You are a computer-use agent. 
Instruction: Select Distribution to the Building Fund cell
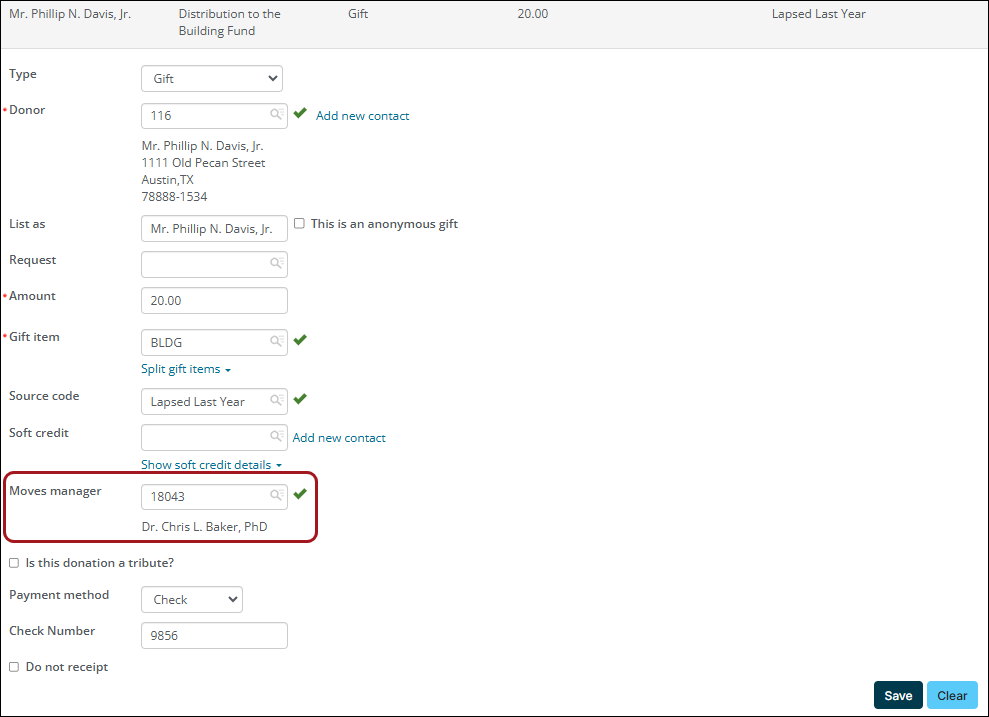[230, 22]
